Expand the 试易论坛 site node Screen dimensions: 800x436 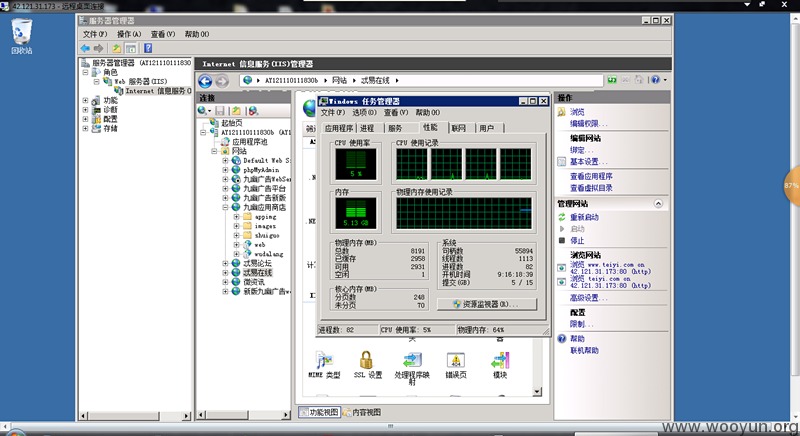pyautogui.click(x=225, y=264)
